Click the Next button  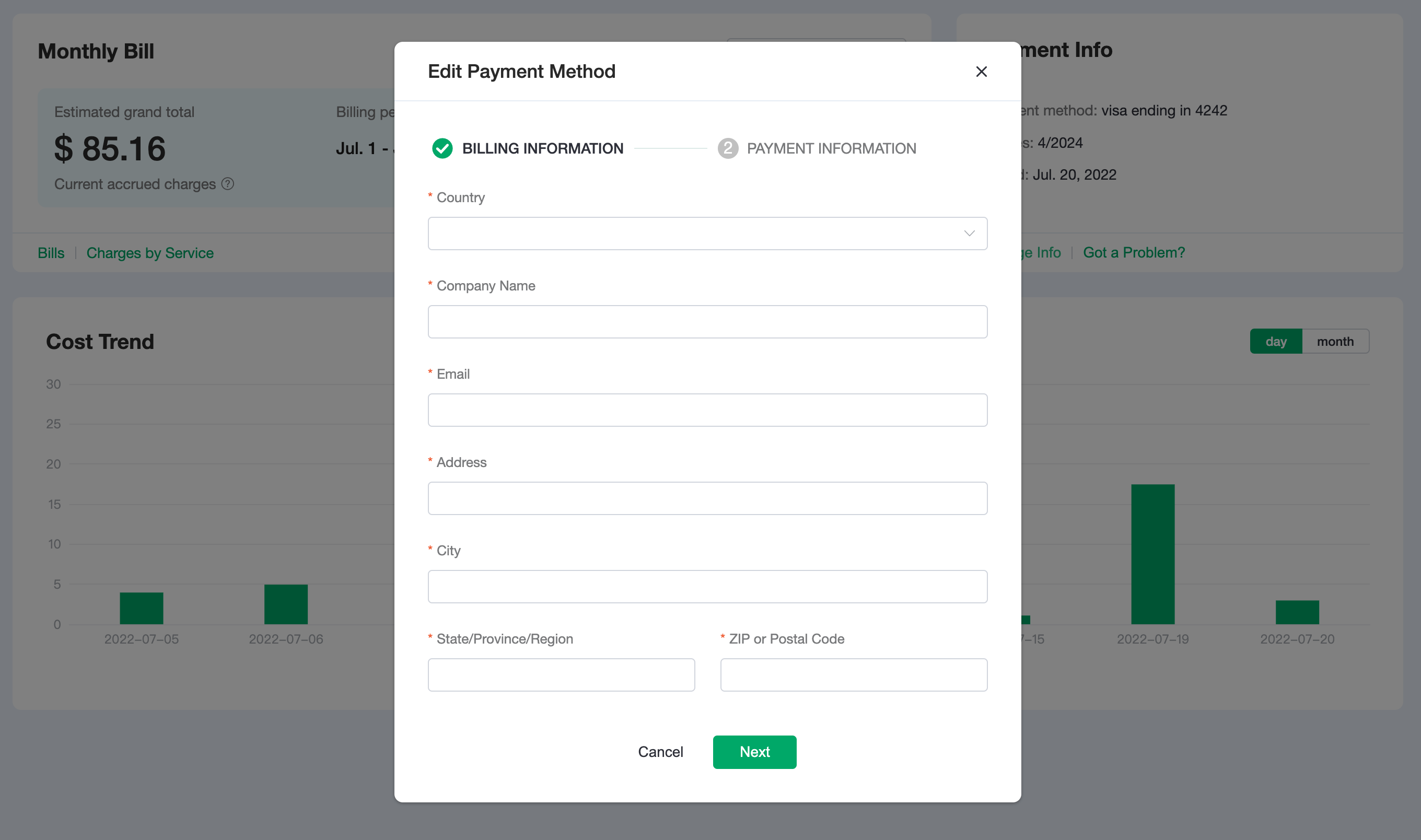click(754, 752)
